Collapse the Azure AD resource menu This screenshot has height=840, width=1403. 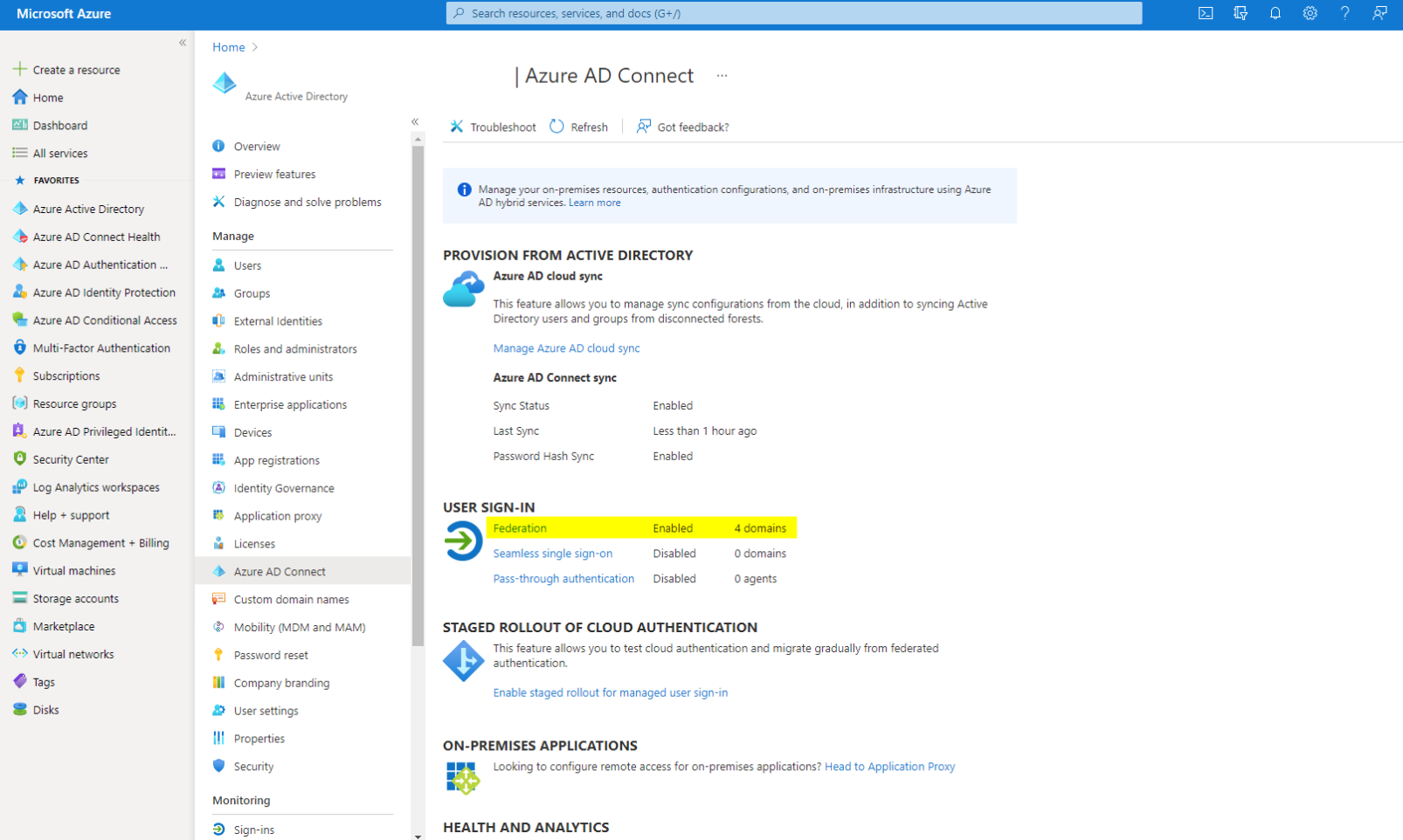[x=415, y=121]
